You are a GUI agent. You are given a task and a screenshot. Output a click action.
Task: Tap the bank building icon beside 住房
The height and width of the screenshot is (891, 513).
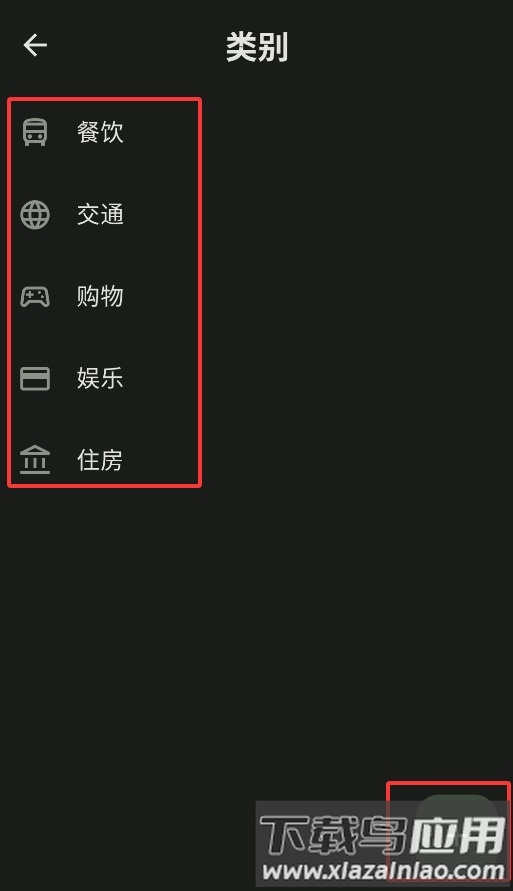click(x=35, y=460)
